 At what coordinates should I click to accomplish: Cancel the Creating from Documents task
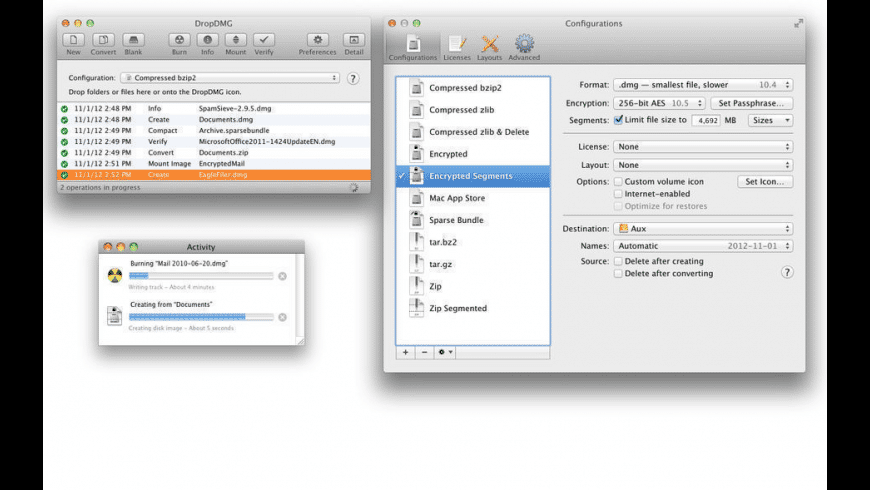(282, 317)
